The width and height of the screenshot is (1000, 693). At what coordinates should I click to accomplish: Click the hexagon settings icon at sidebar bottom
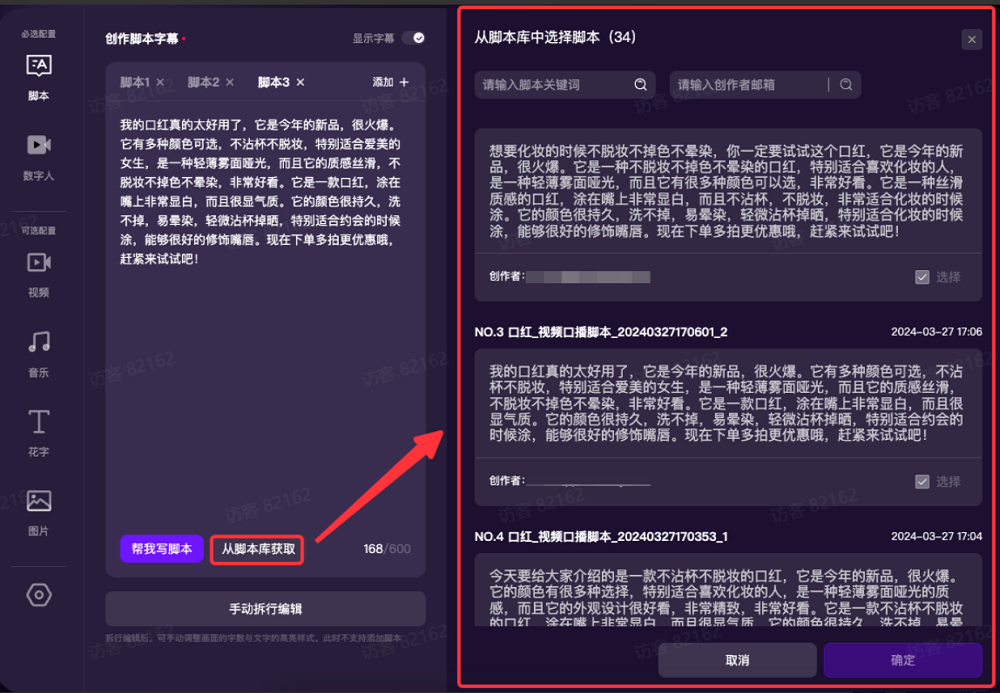[37, 595]
